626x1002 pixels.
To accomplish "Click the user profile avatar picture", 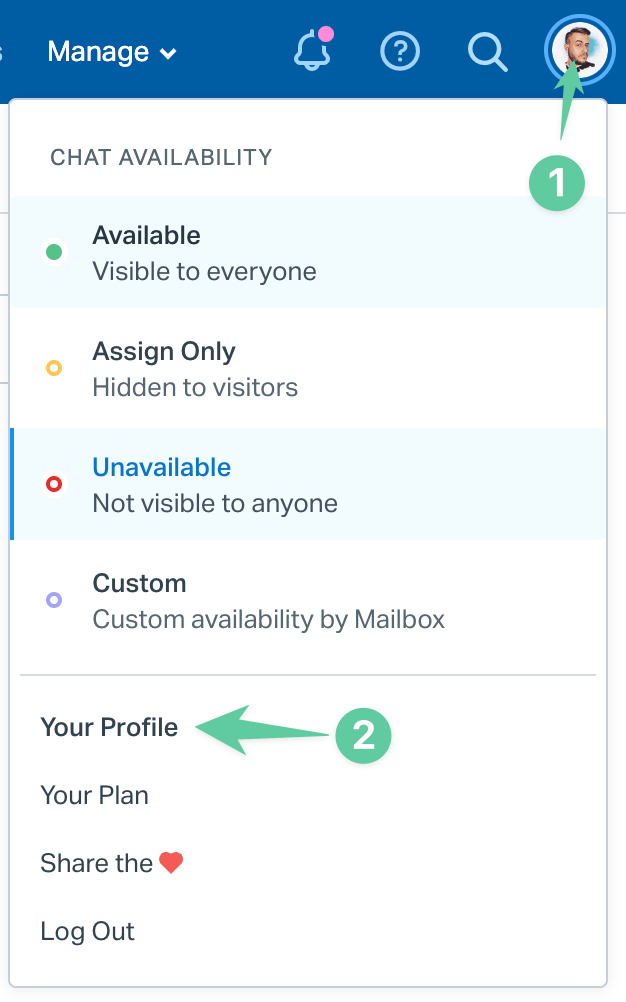I will (x=579, y=50).
